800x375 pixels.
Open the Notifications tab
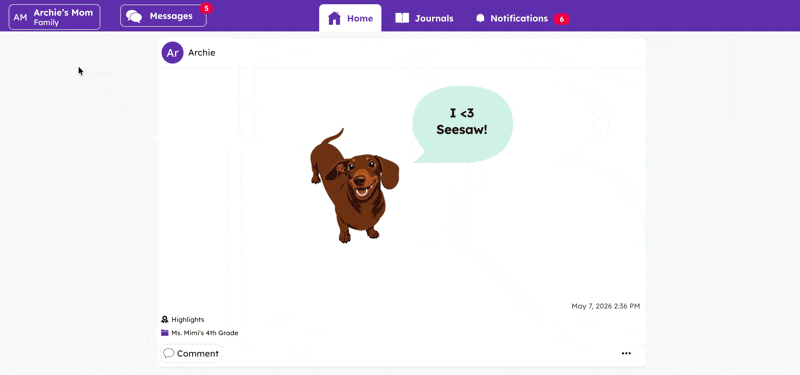pos(522,18)
